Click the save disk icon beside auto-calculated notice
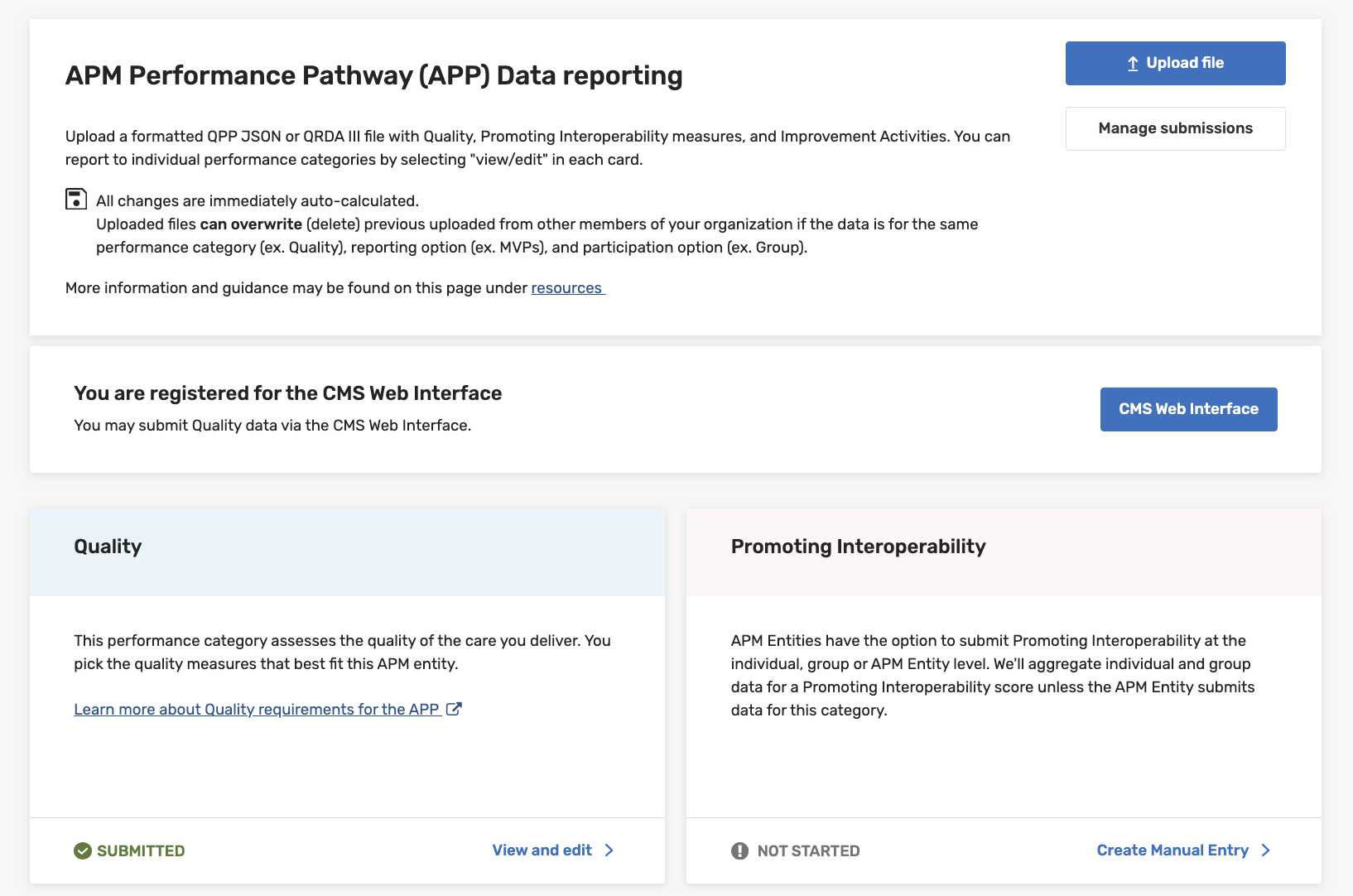Viewport: 1353px width, 896px height. 76,200
